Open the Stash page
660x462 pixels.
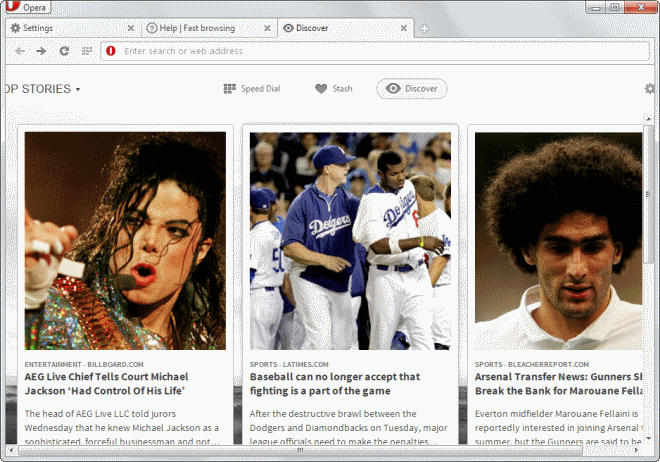pos(333,89)
